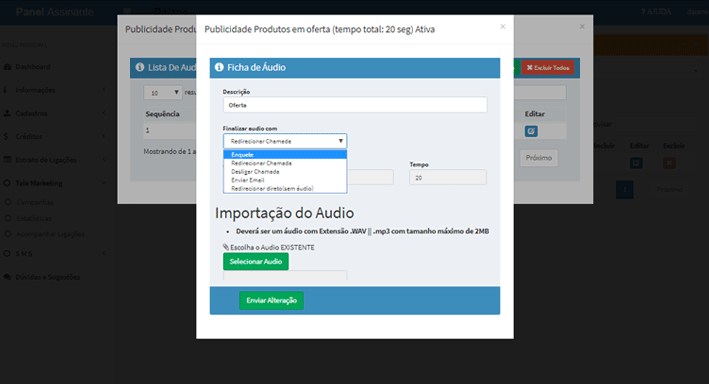
Task: Collapse Tele Marketing sidebar menu
Action: tap(54, 183)
